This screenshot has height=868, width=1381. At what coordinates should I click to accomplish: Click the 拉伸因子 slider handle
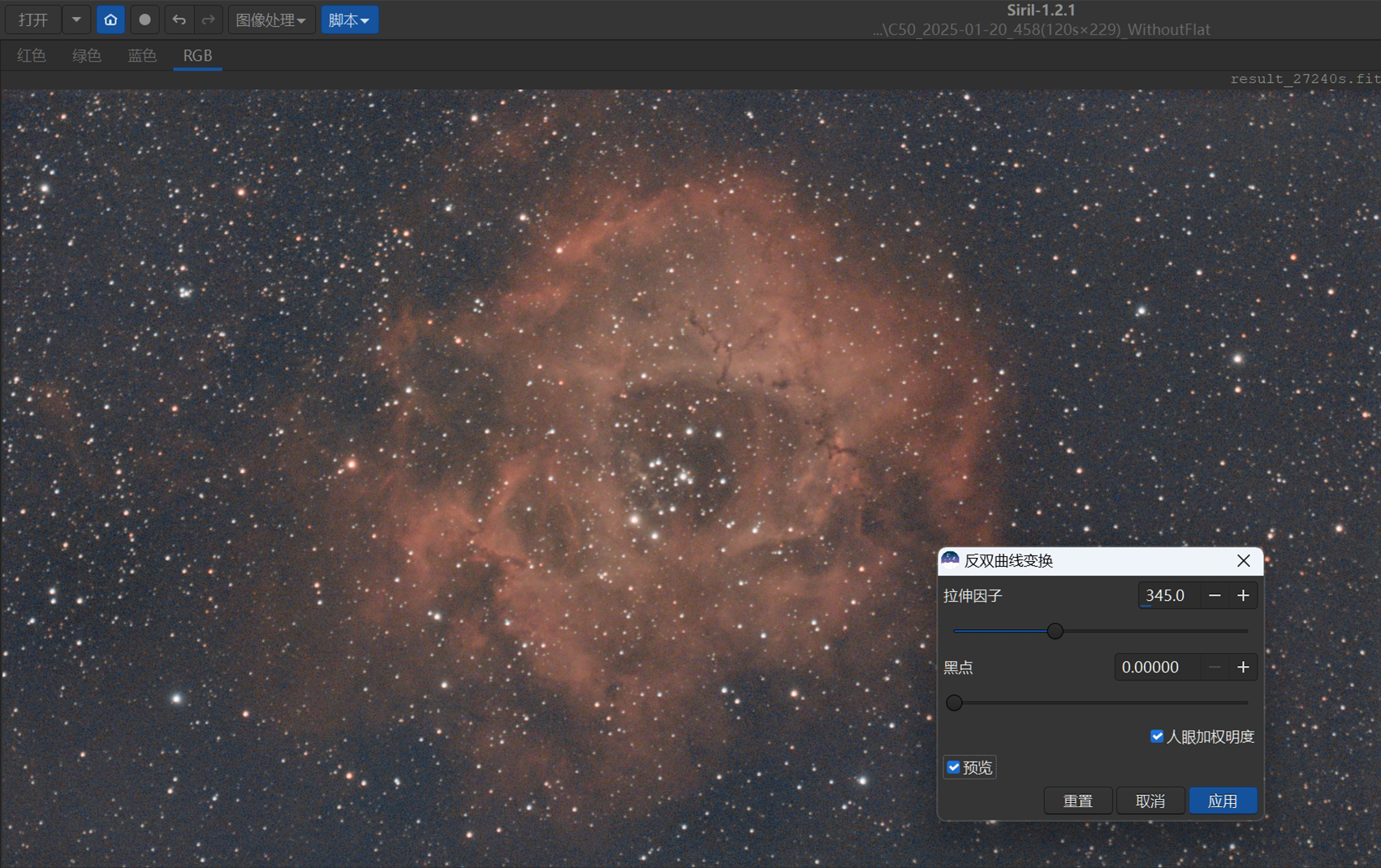[x=1055, y=631]
